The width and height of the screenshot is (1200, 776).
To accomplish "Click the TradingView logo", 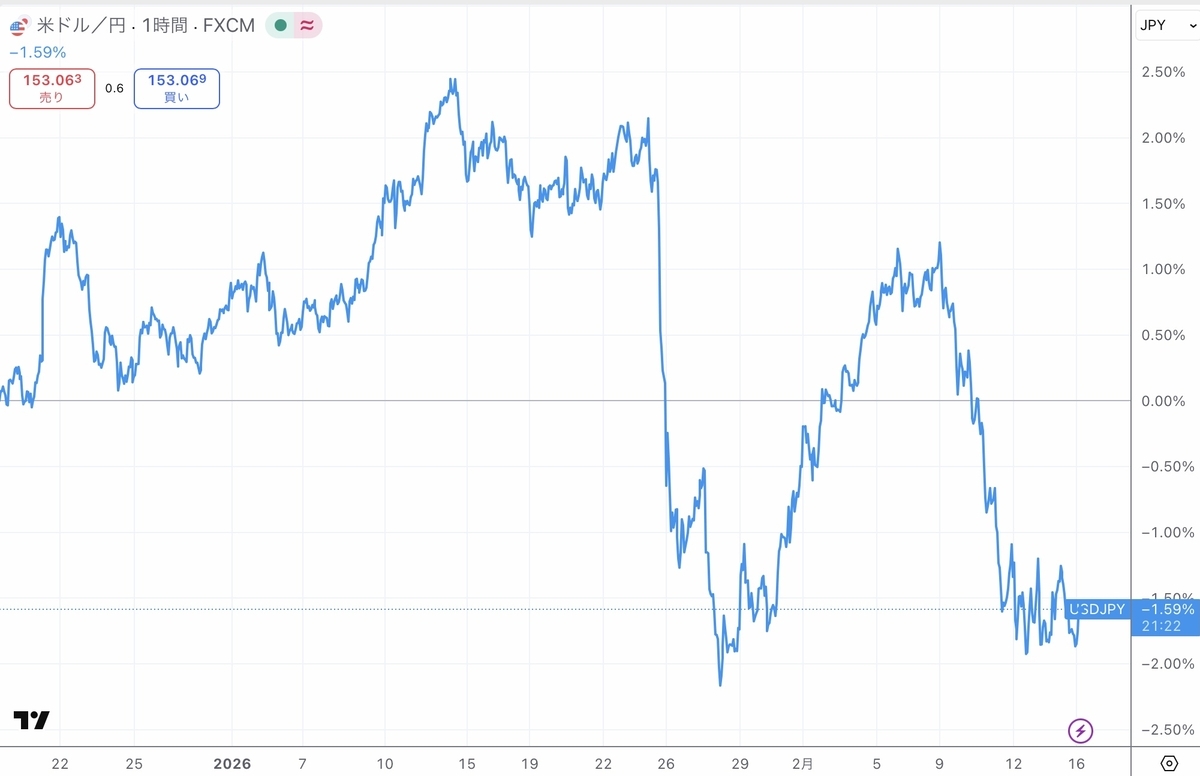I will point(31,720).
